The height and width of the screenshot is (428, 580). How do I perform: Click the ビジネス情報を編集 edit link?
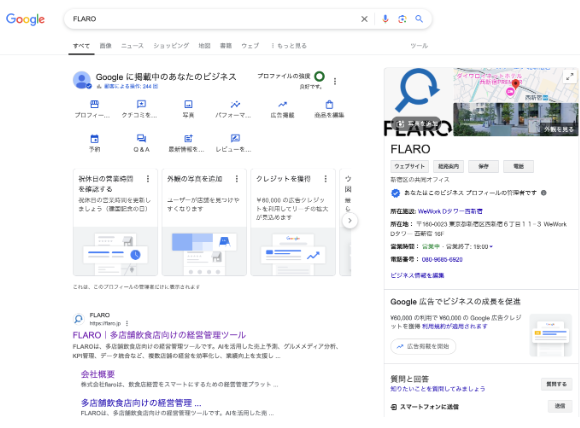(x=417, y=276)
